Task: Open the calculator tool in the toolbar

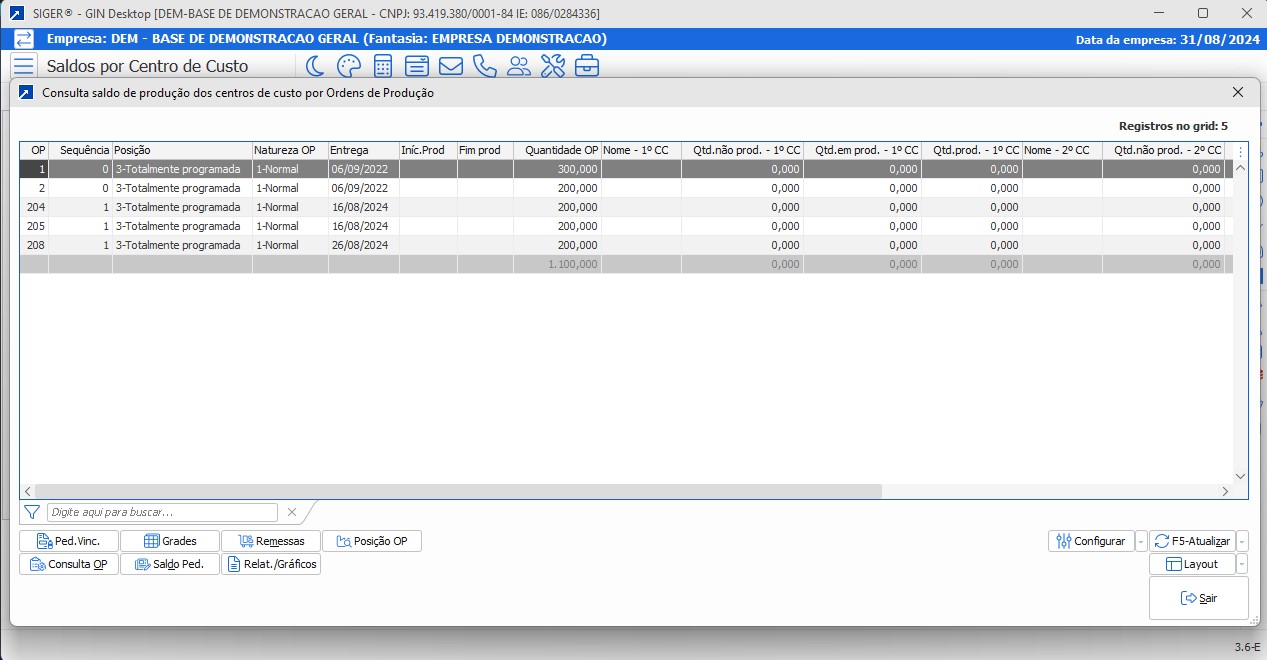Action: coord(382,65)
